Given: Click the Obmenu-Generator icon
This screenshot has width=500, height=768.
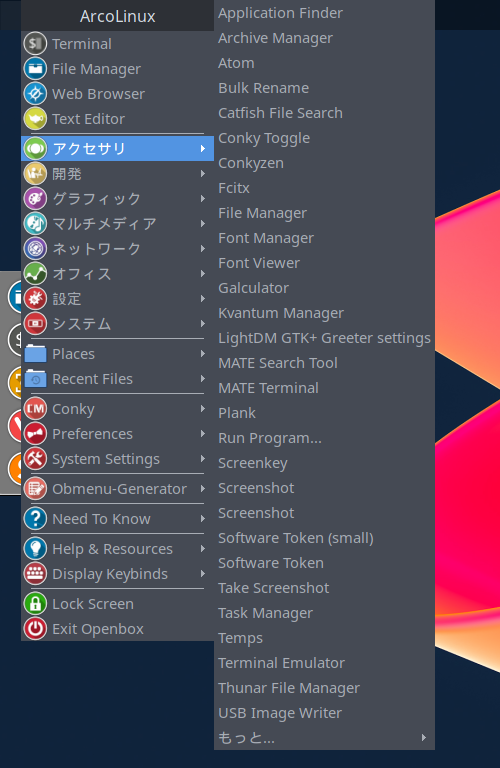Looking at the screenshot, I should click(35, 488).
